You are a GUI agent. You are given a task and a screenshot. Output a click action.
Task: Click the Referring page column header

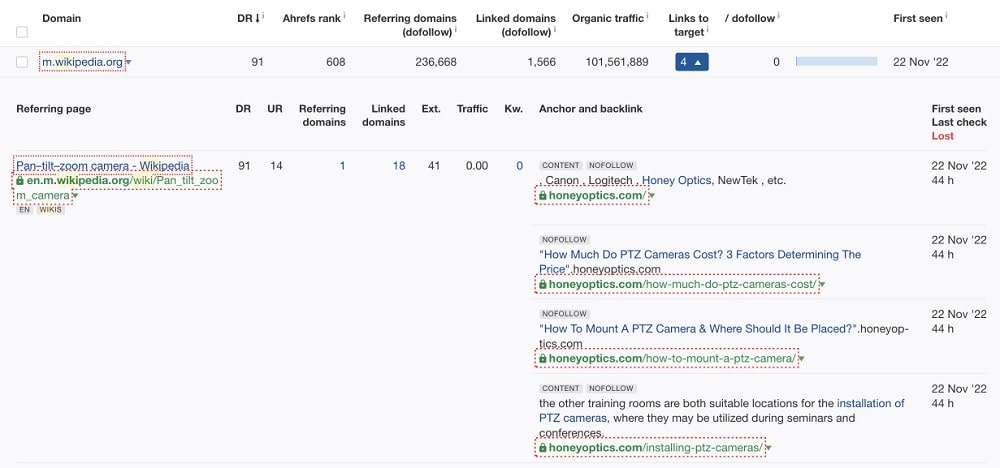tap(54, 108)
